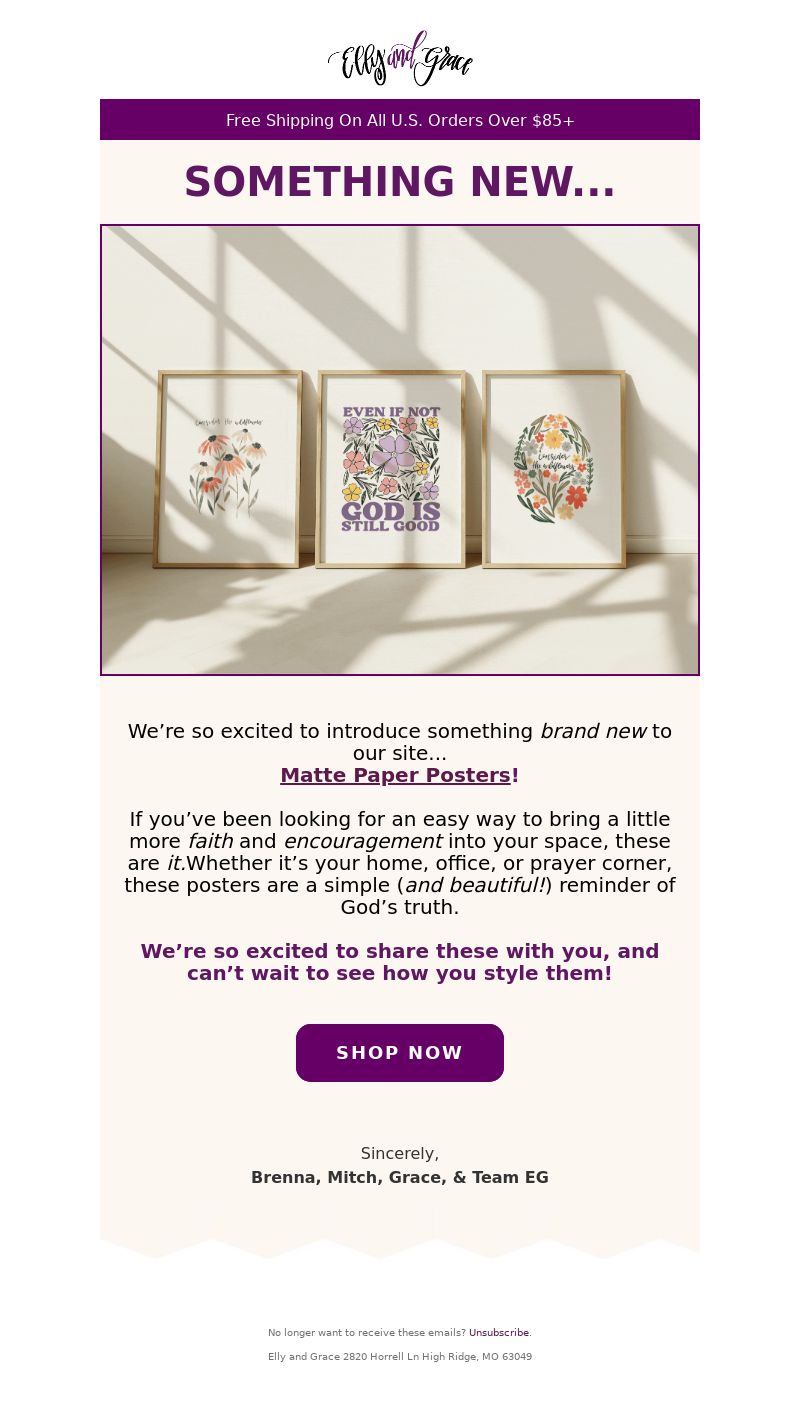Click the SHOP NOW button
Image resolution: width=800 pixels, height=1417 pixels.
[x=400, y=1053]
